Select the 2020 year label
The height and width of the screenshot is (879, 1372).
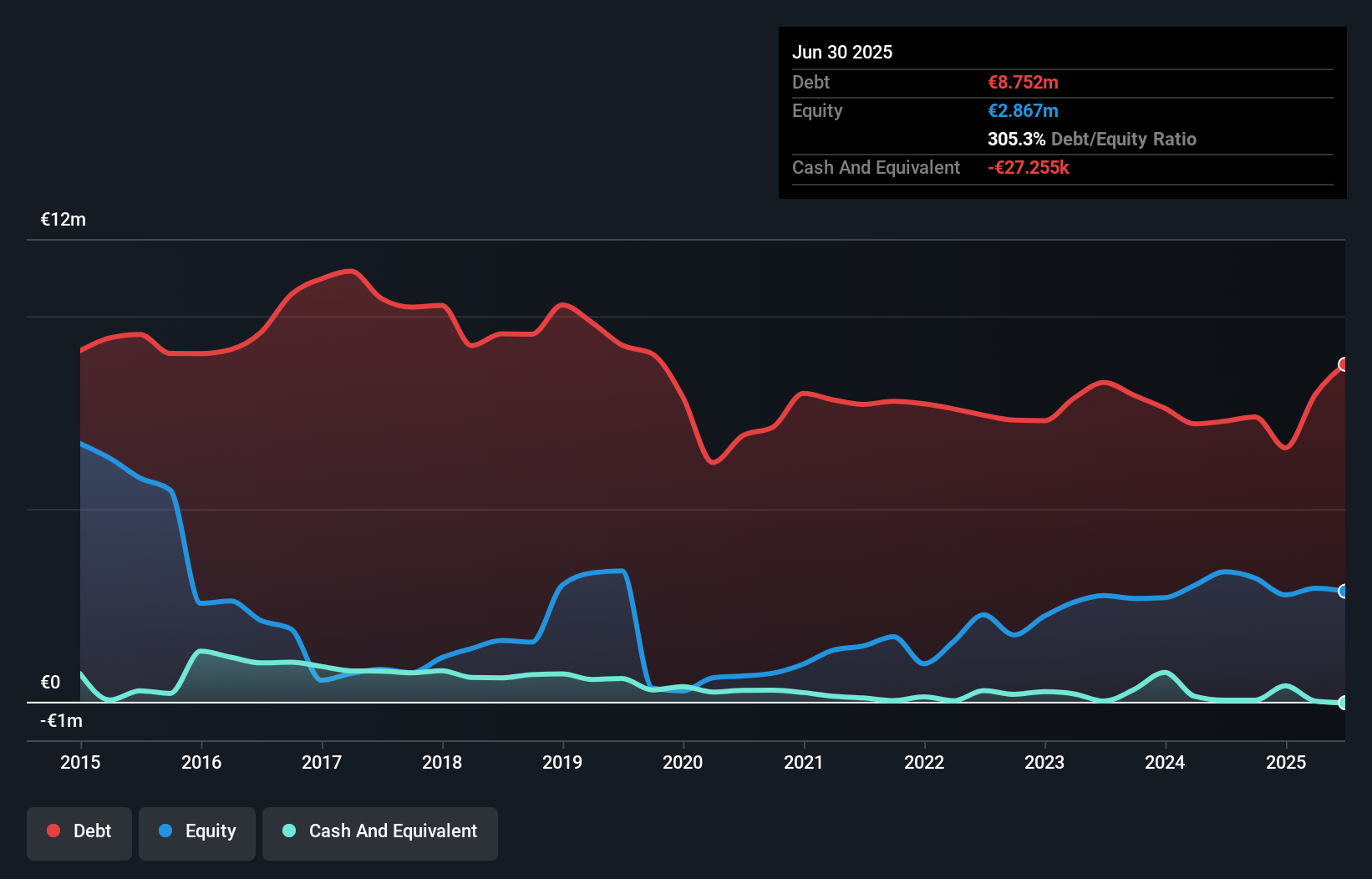[x=683, y=762]
